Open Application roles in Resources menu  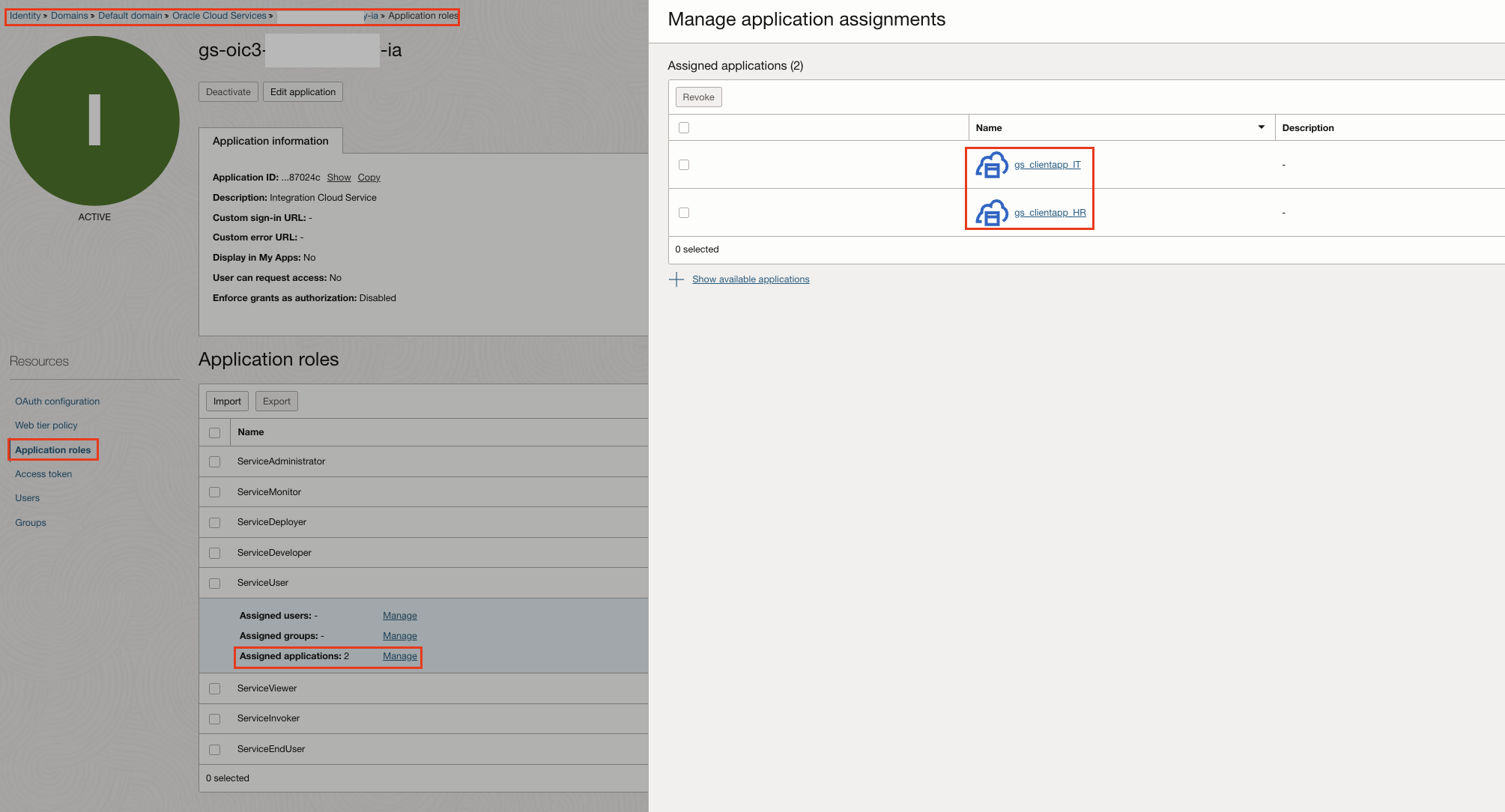pos(52,450)
